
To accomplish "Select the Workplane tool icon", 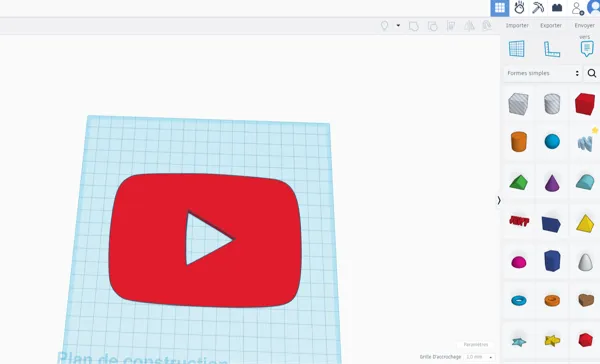I will [517, 49].
